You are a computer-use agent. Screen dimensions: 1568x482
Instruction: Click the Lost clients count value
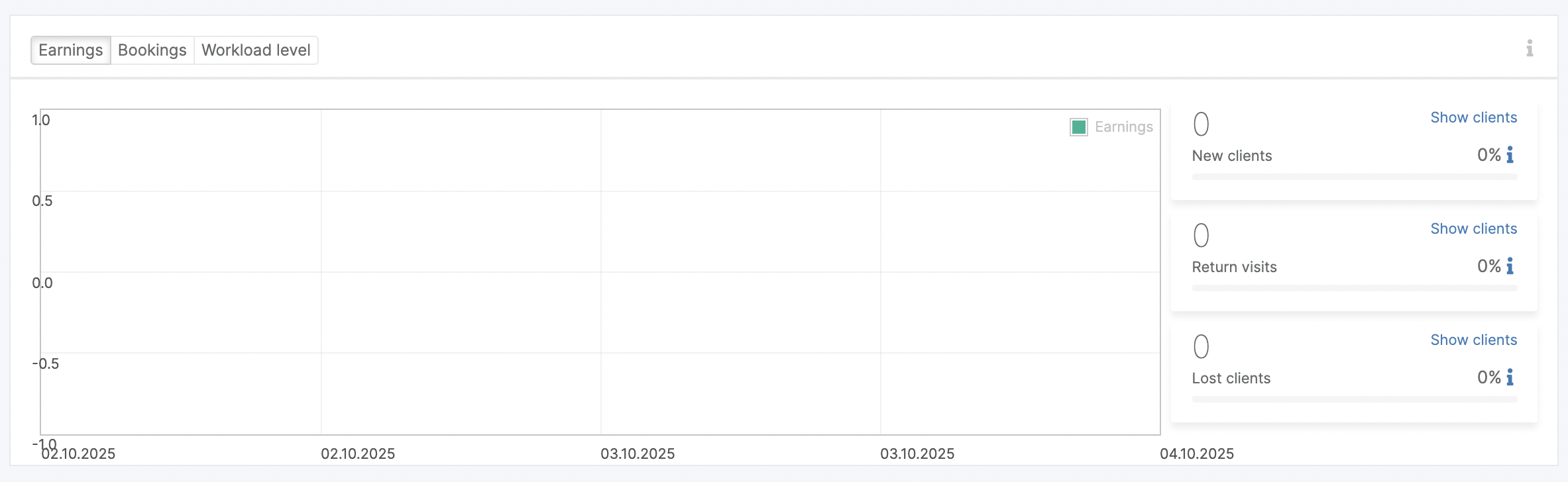pyautogui.click(x=1201, y=347)
